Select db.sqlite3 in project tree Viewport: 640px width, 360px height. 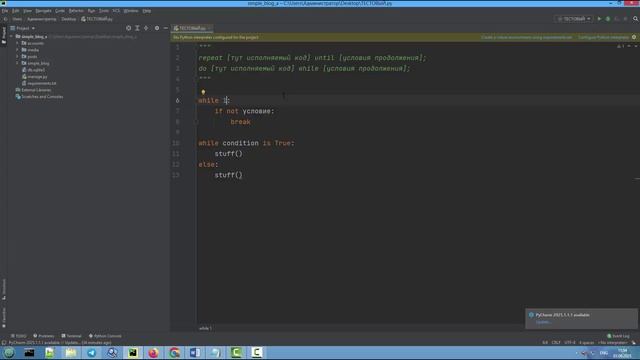tap(33, 70)
